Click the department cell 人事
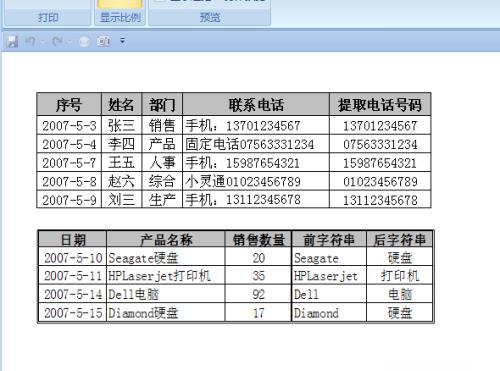The image size is (500, 371). [162, 163]
